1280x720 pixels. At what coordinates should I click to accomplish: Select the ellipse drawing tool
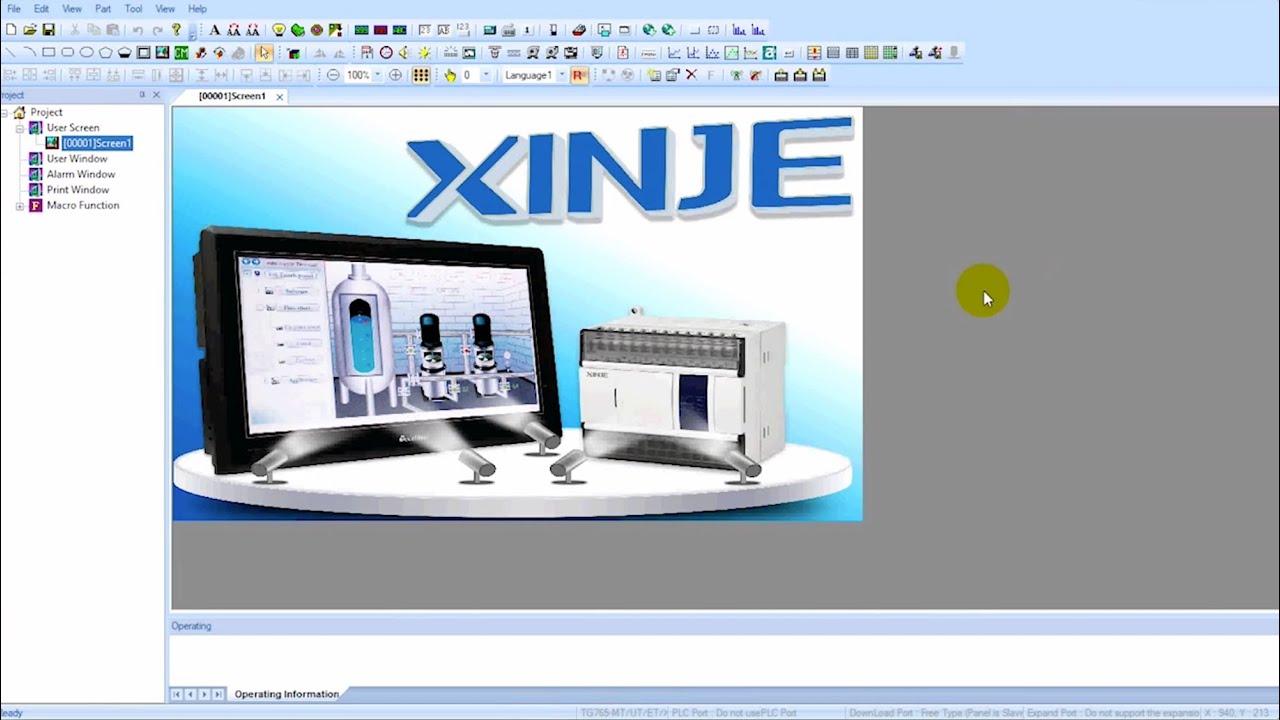(86, 52)
